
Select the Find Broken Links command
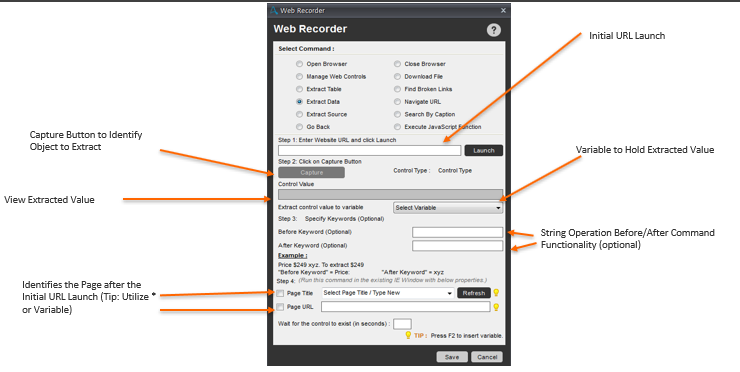coord(397,89)
